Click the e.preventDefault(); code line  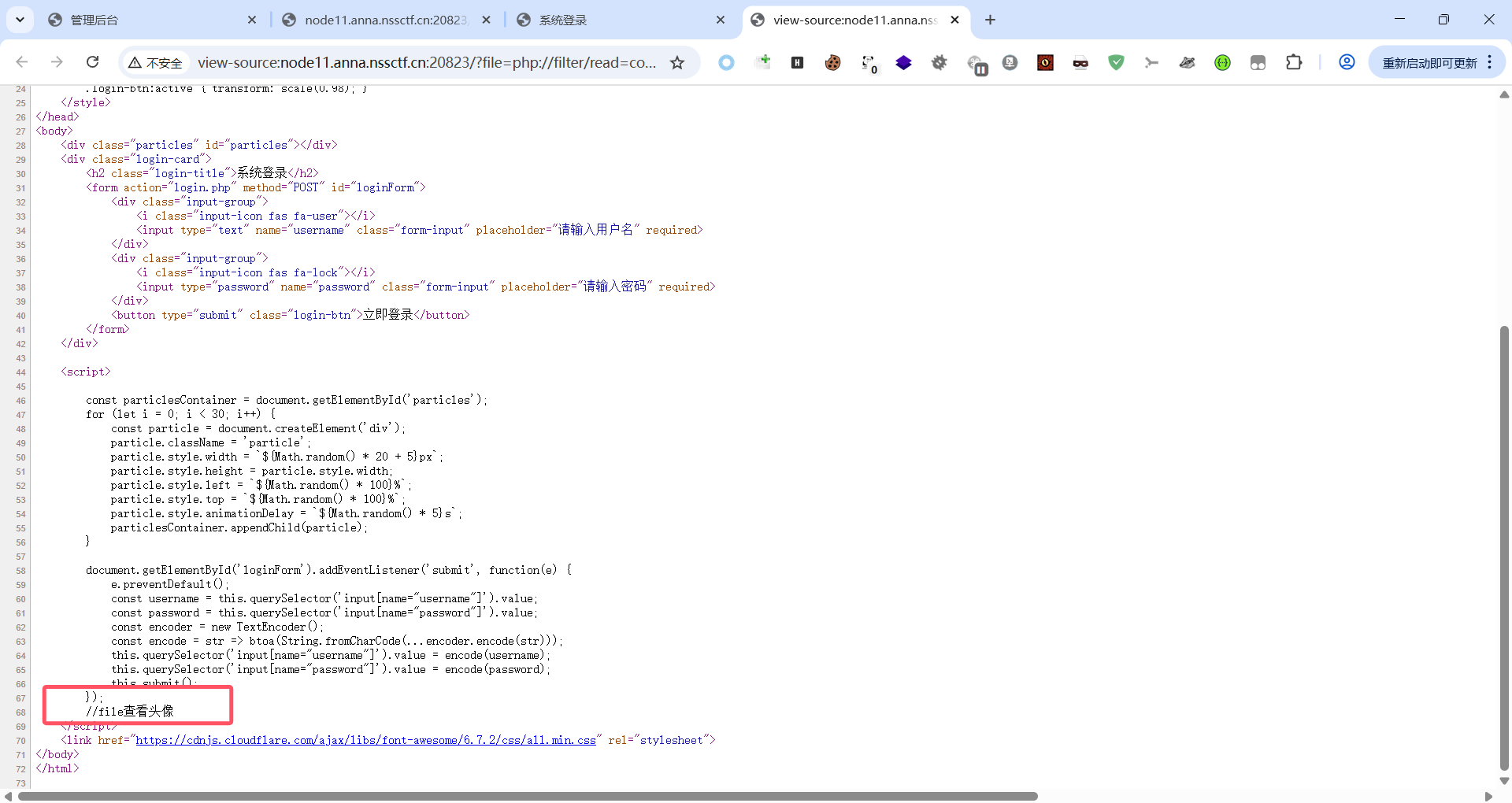coord(169,584)
